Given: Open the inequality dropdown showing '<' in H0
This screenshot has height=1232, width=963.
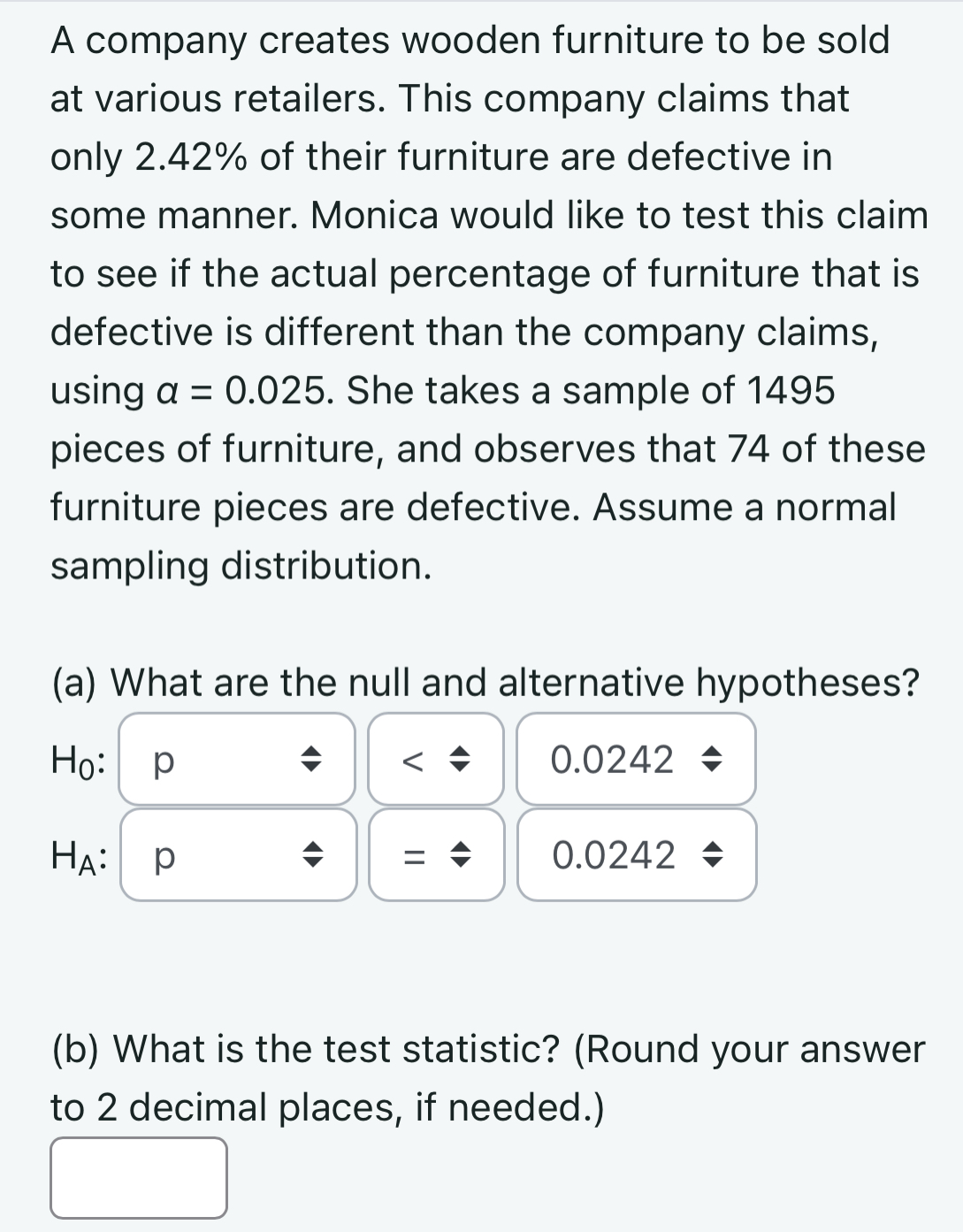Looking at the screenshot, I should click(x=436, y=761).
